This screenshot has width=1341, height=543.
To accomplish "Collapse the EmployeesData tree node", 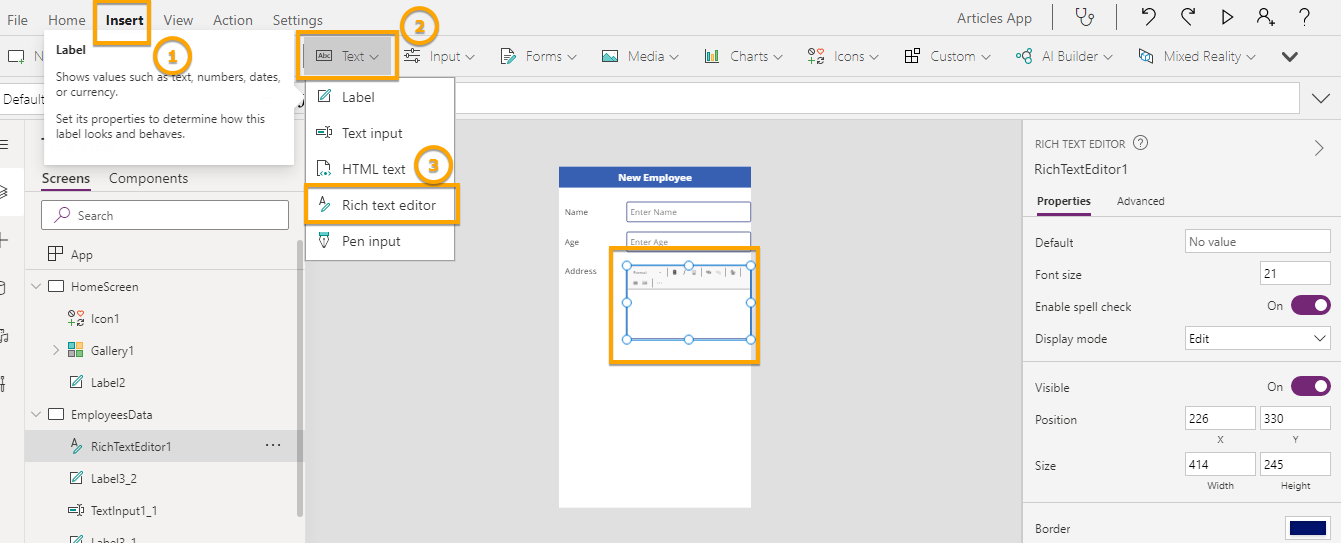I will [36, 414].
